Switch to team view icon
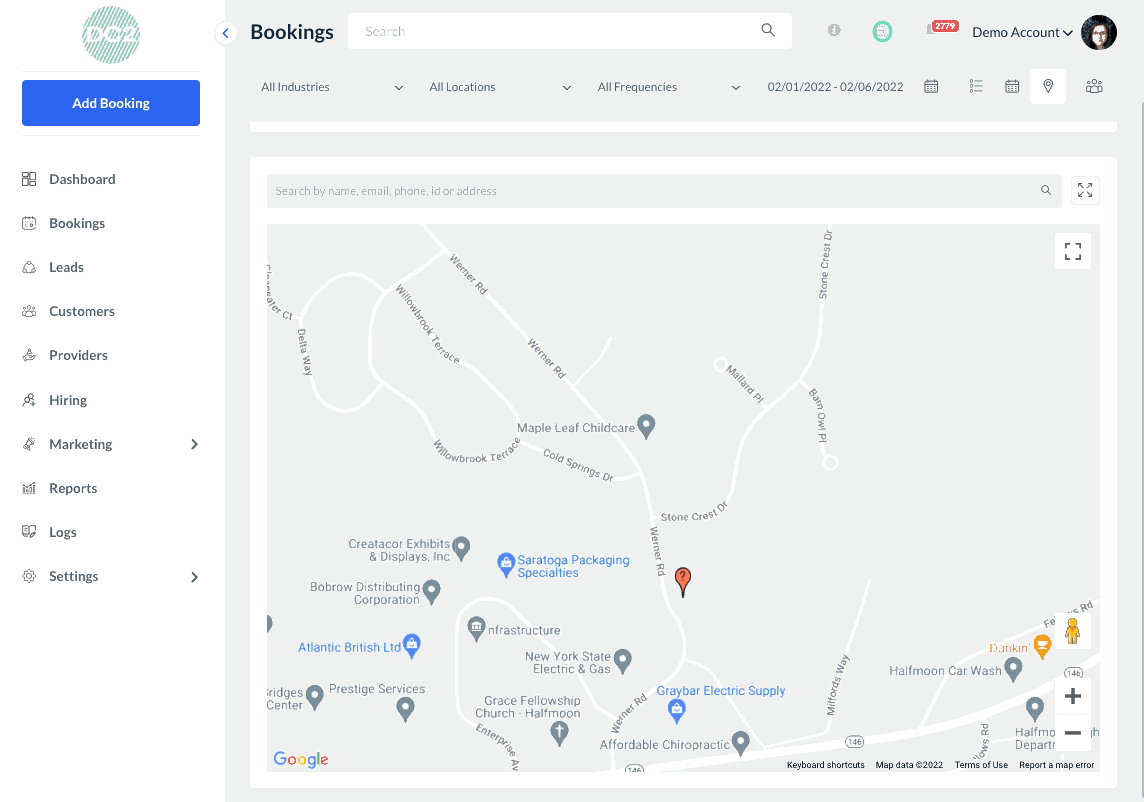 pyautogui.click(x=1094, y=86)
